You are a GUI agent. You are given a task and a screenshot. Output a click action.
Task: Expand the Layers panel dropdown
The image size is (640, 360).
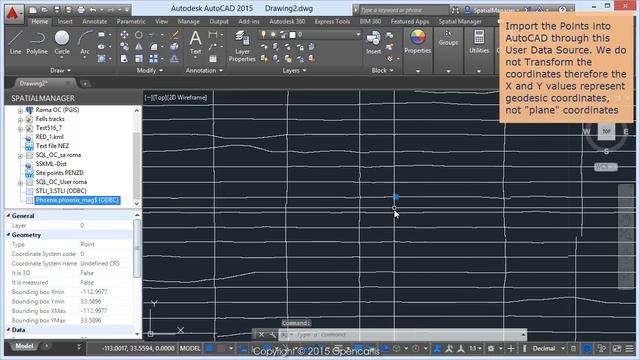click(294, 70)
